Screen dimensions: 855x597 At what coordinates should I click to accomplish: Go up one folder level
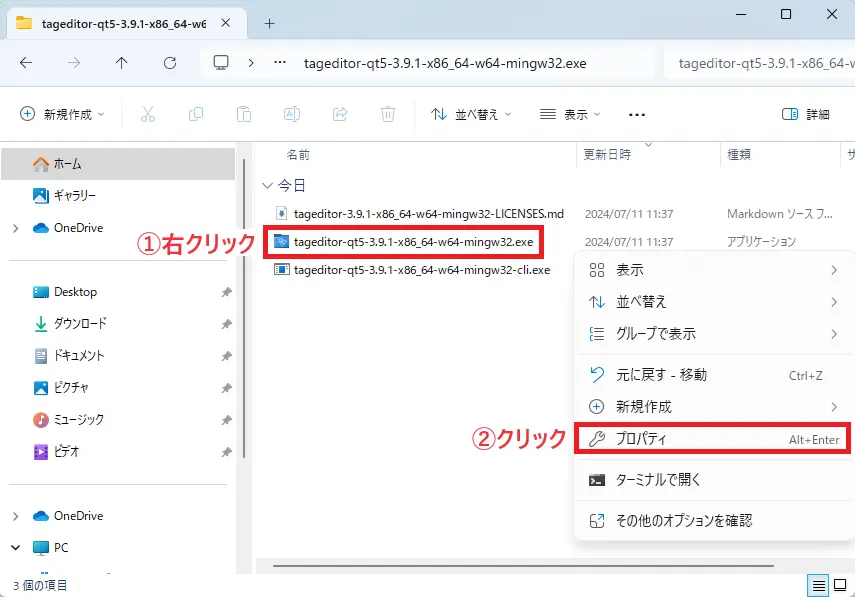(x=122, y=63)
